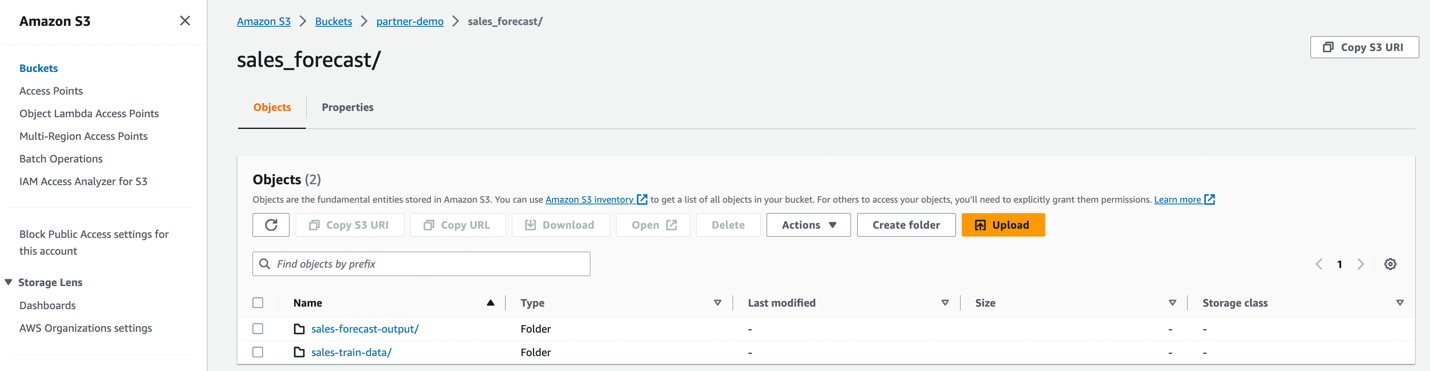Viewport: 1430px width, 371px height.
Task: Close the Amazon S3 navigation panel
Action: coord(185,21)
